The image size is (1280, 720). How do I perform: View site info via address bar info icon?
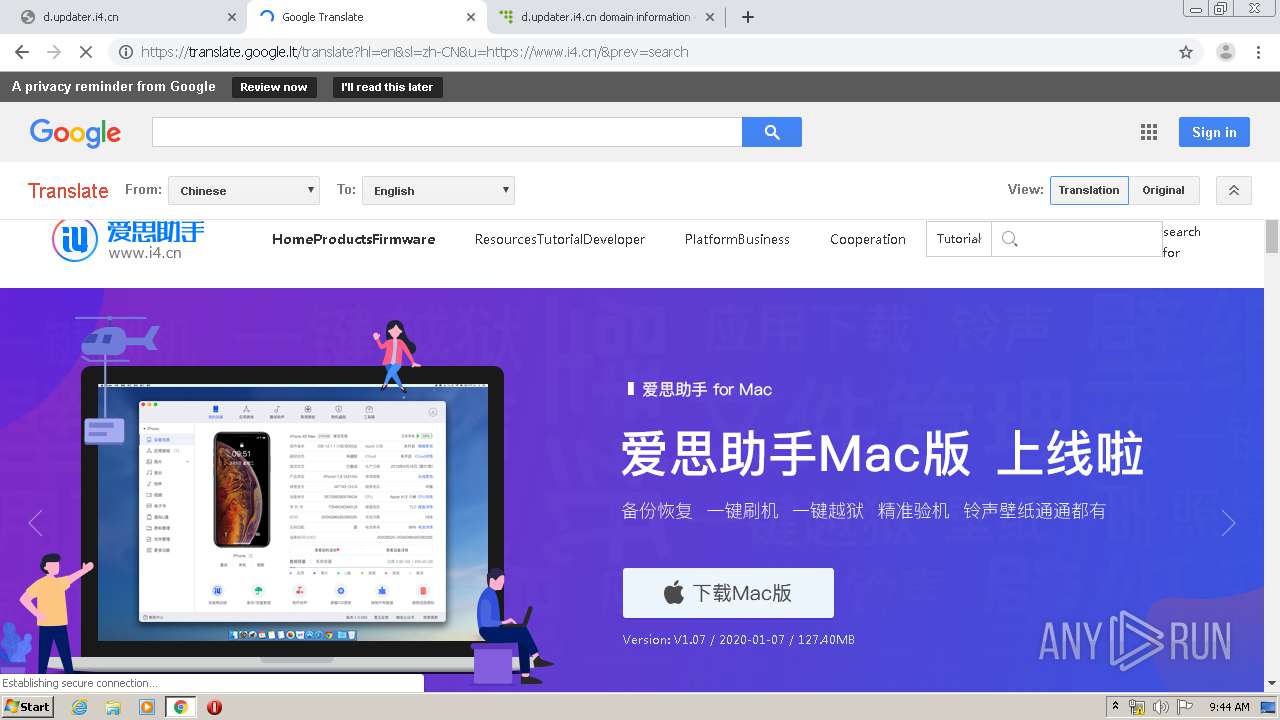click(x=125, y=52)
